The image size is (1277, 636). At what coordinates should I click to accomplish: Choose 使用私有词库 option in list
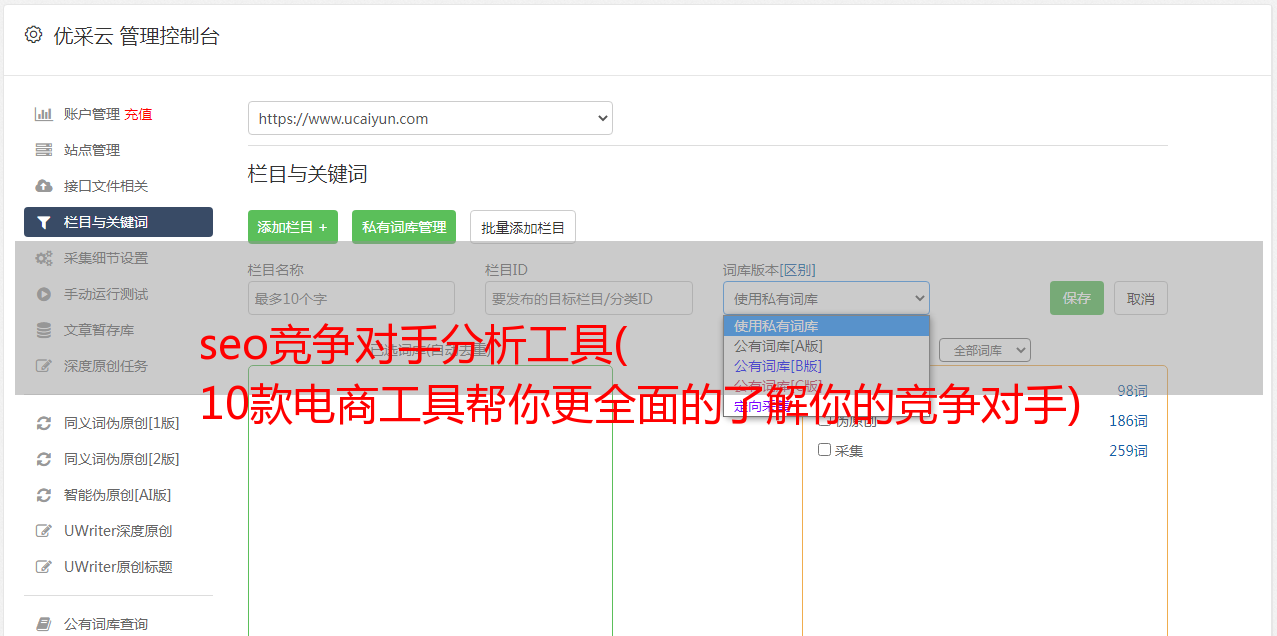pyautogui.click(x=826, y=325)
